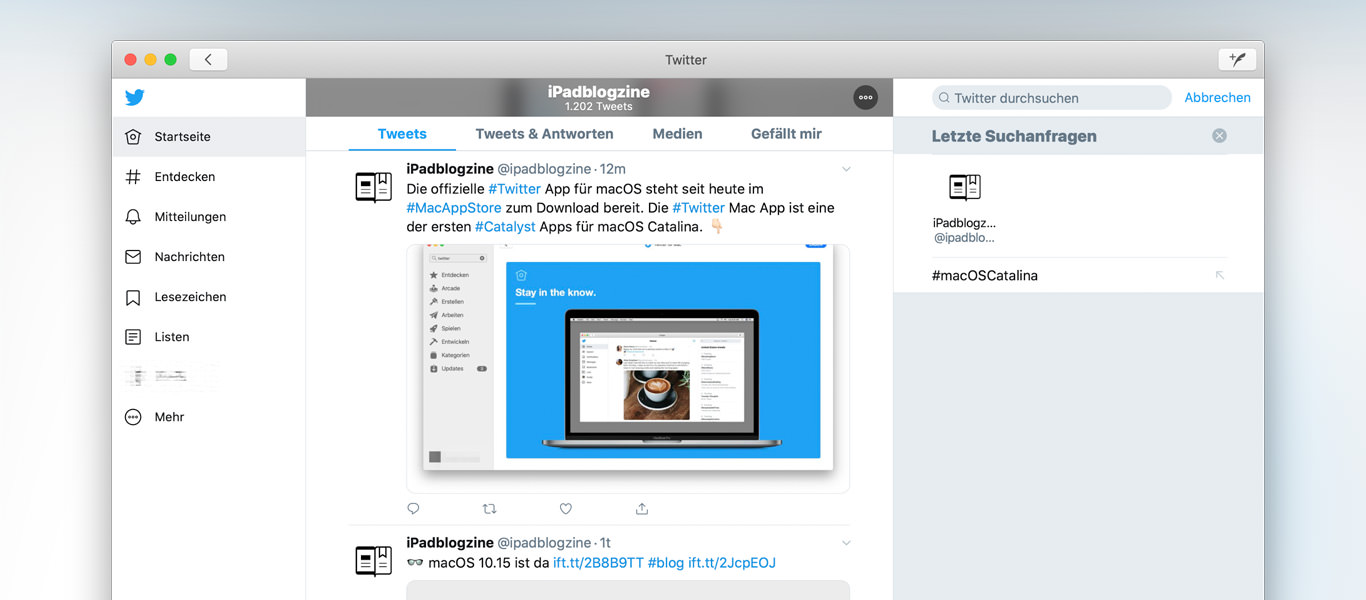Switch to the Tweets & Antworten tab

[544, 134]
